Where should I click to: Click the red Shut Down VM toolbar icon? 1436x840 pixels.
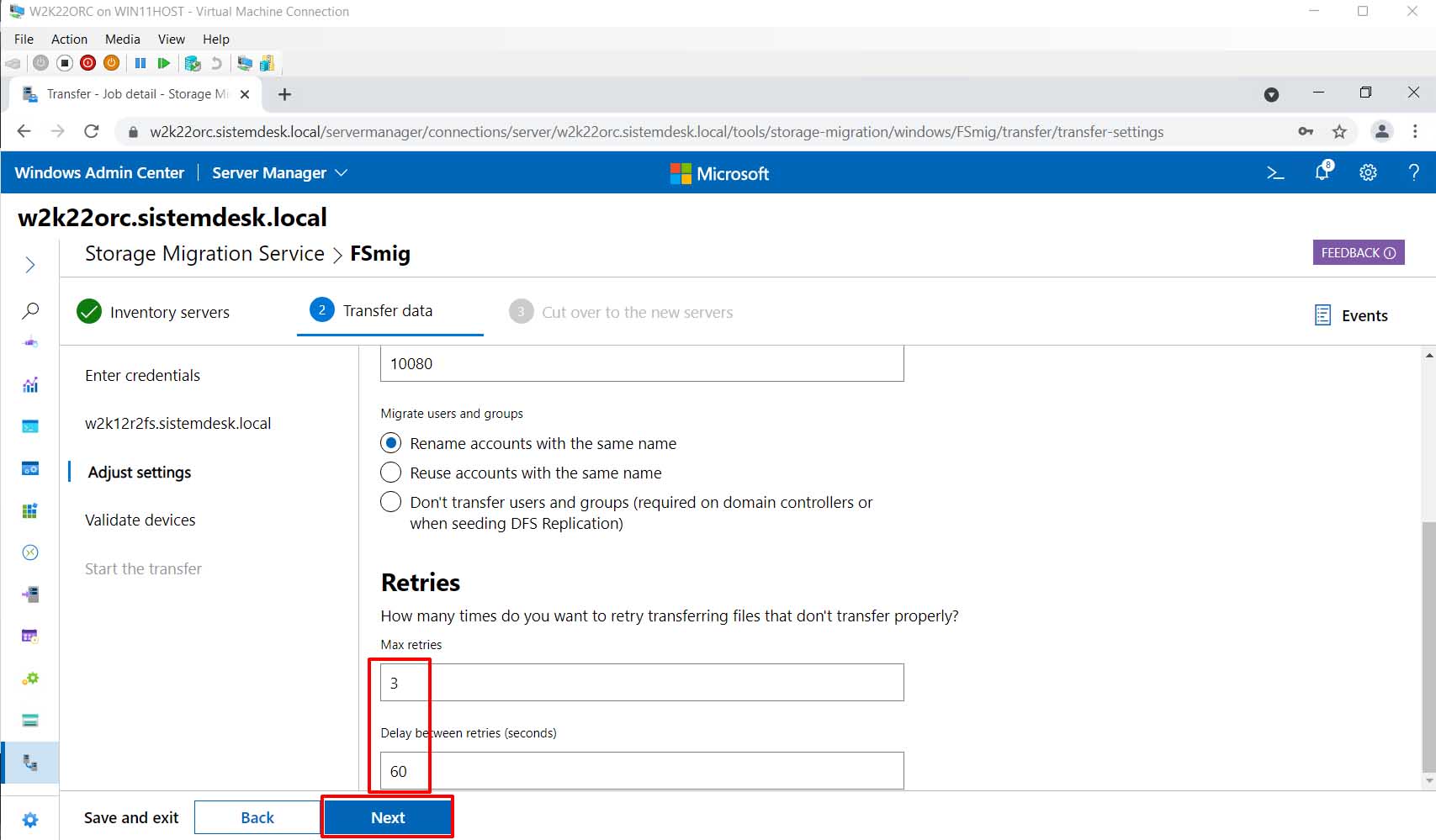click(88, 63)
